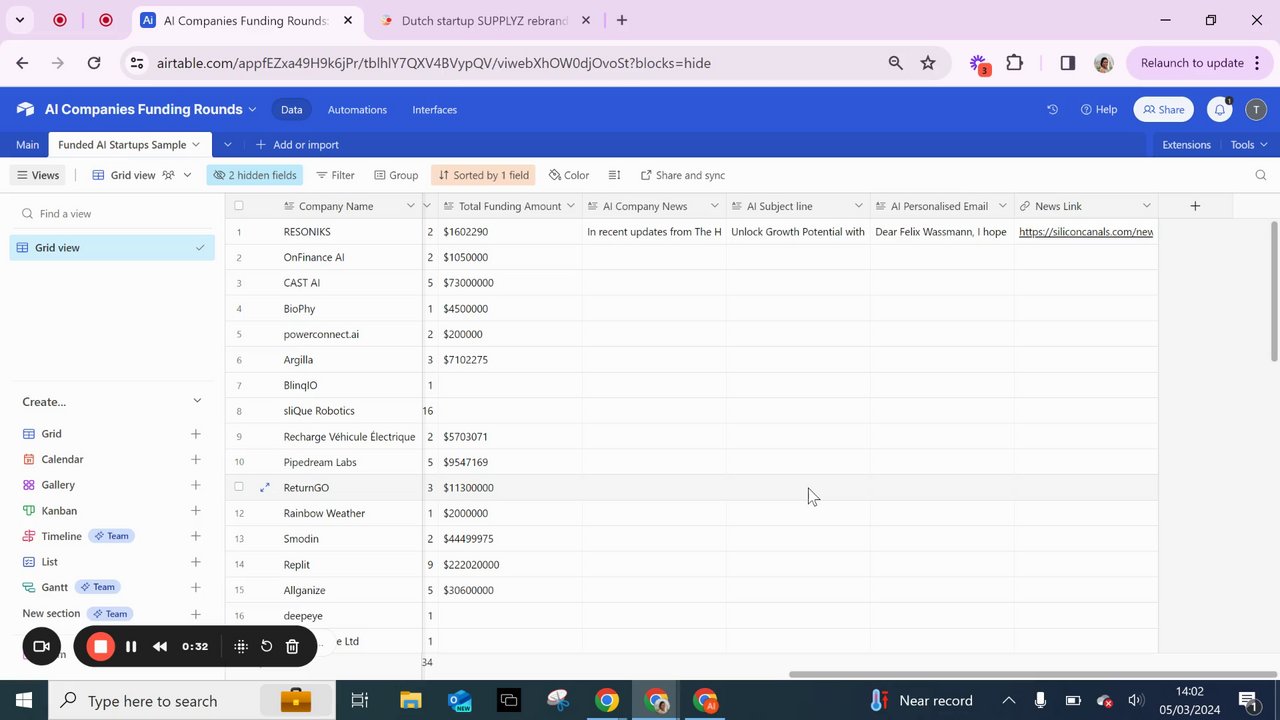This screenshot has width=1280, height=720.
Task: Go to Automations tab
Action: click(x=357, y=110)
